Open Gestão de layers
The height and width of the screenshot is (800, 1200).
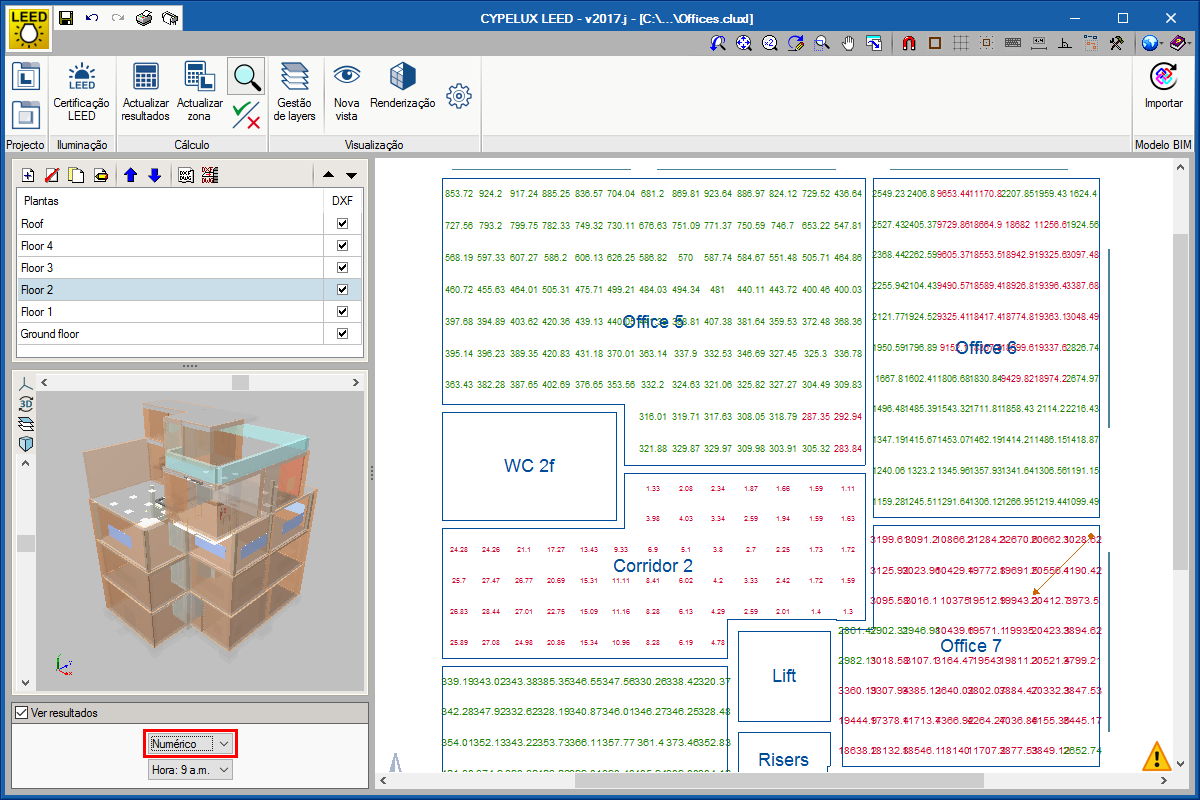(295, 92)
